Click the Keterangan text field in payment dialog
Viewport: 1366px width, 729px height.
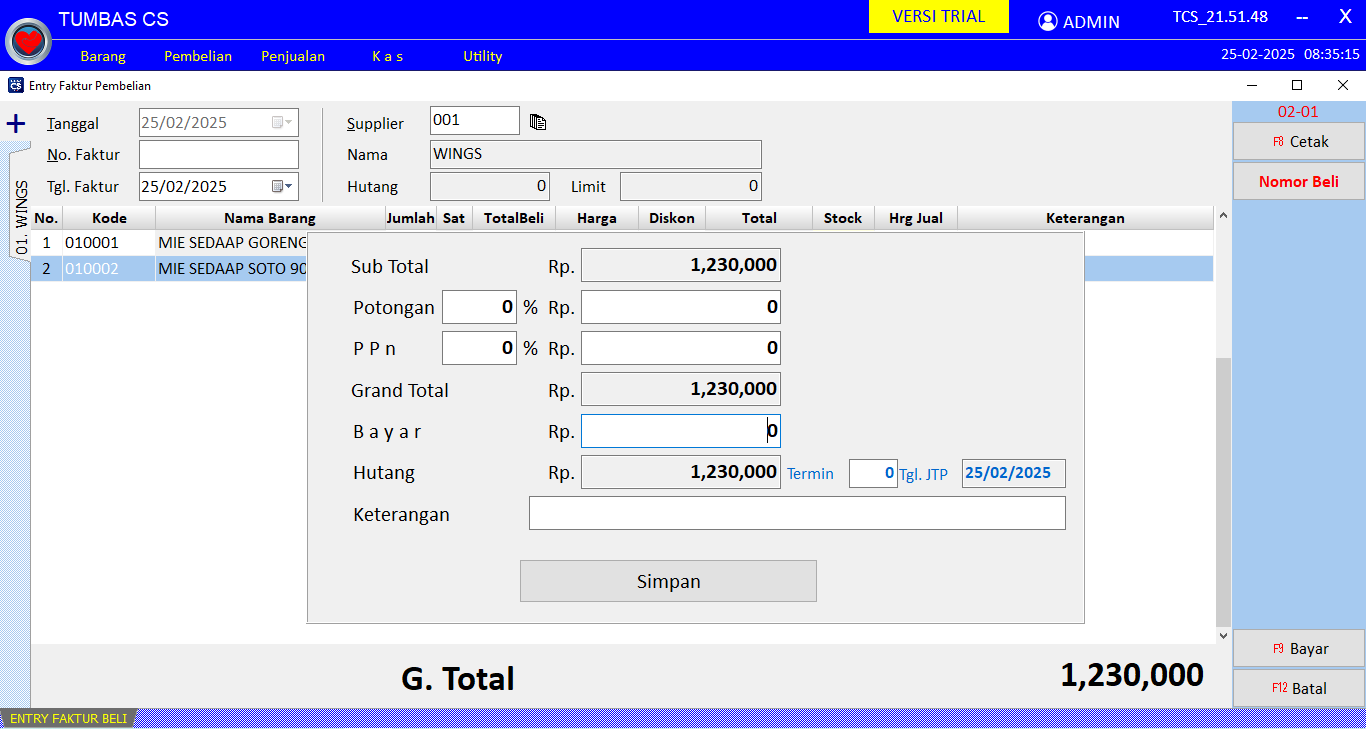797,513
